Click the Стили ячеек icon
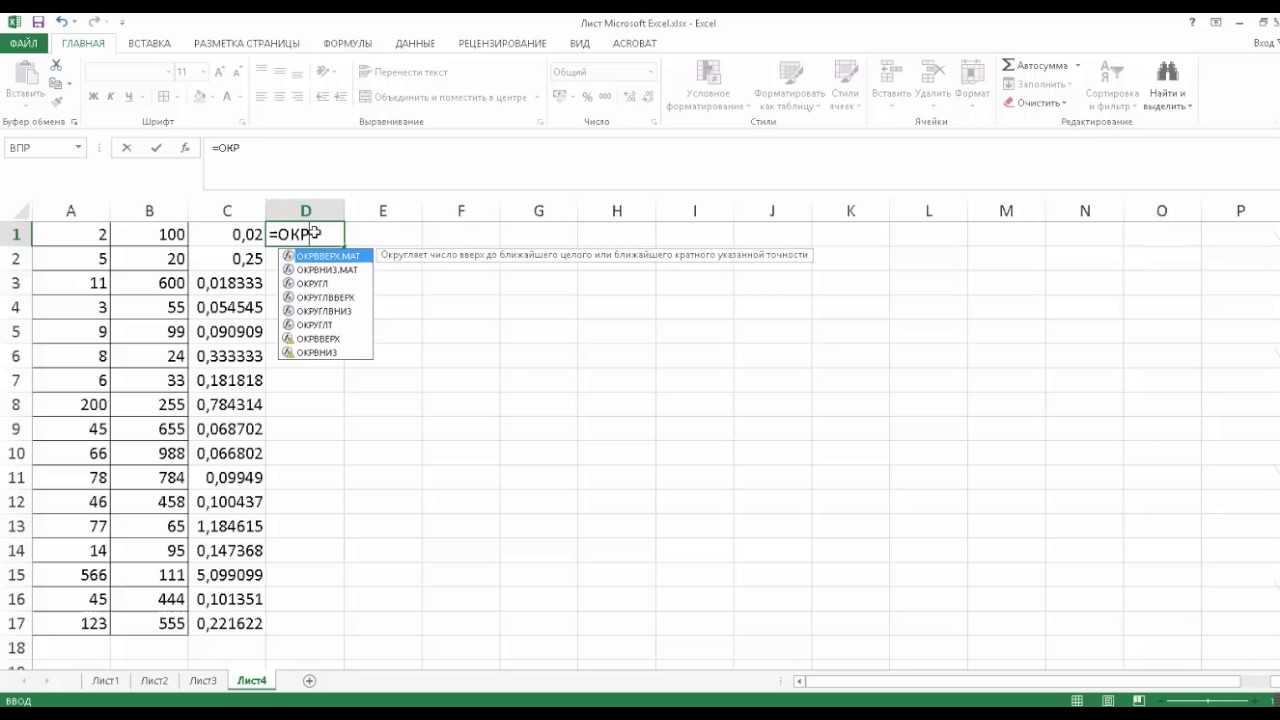The width and height of the screenshot is (1280, 720). pyautogui.click(x=845, y=72)
